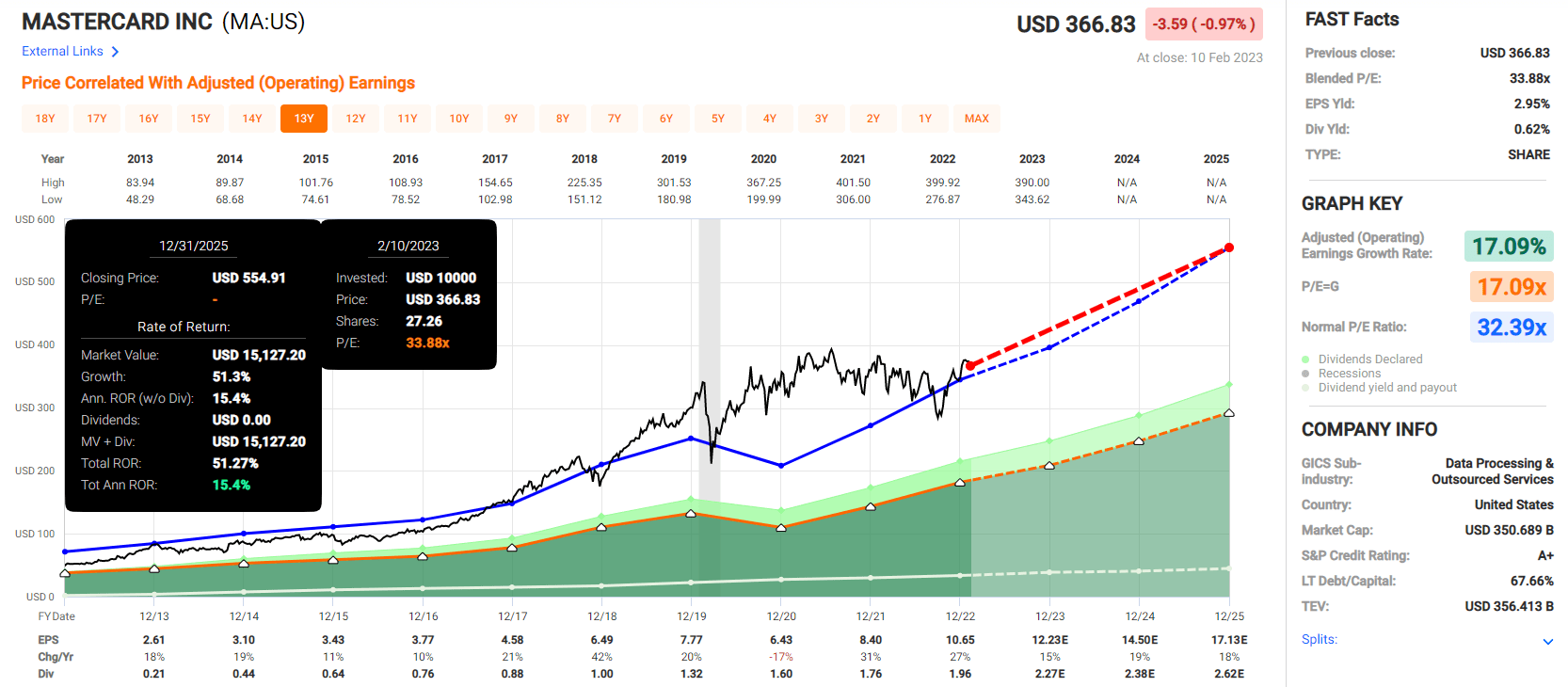Switch chart to 12Y range
Image resolution: width=1568 pixels, height=687 pixels.
[356, 119]
